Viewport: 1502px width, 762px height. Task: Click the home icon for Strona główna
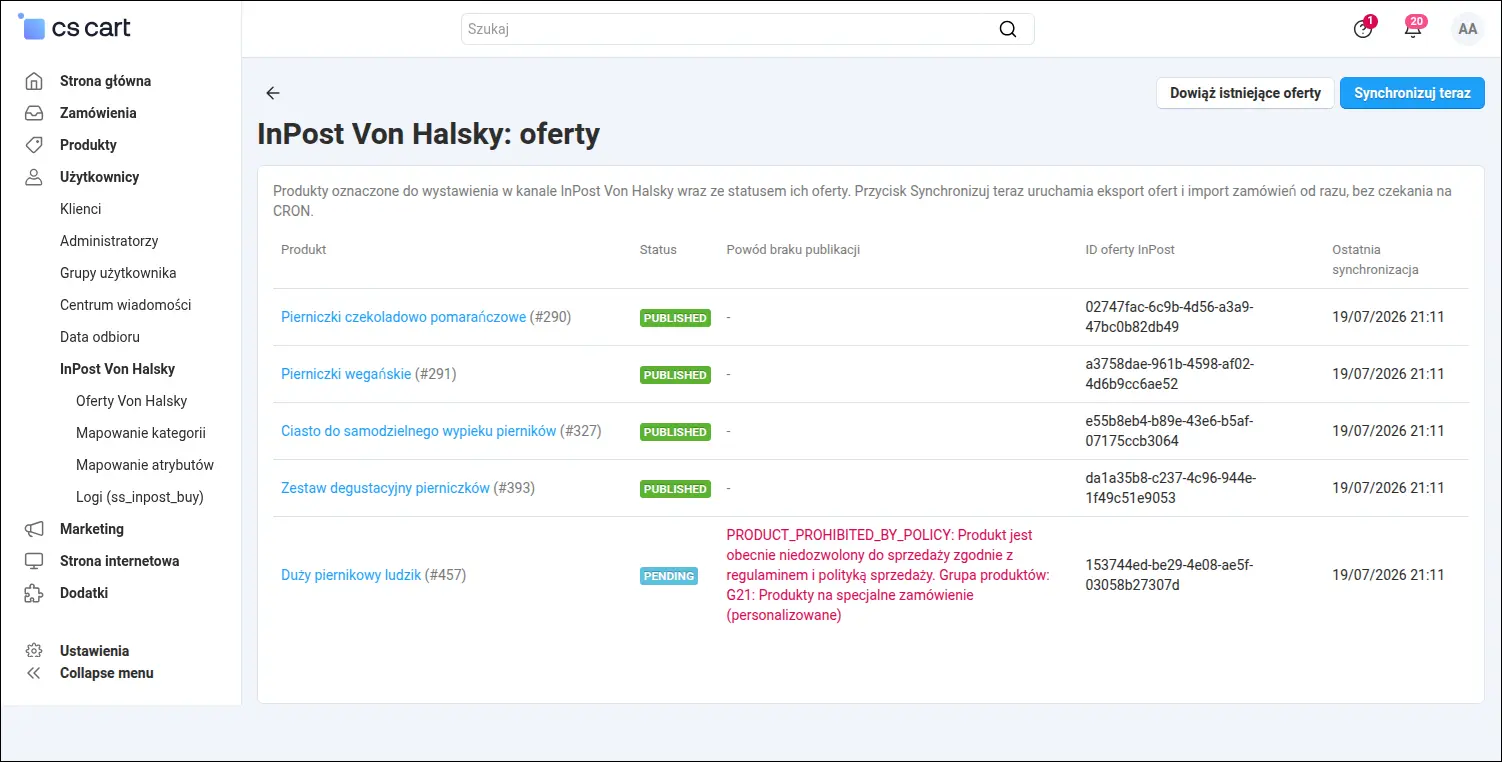pos(34,81)
